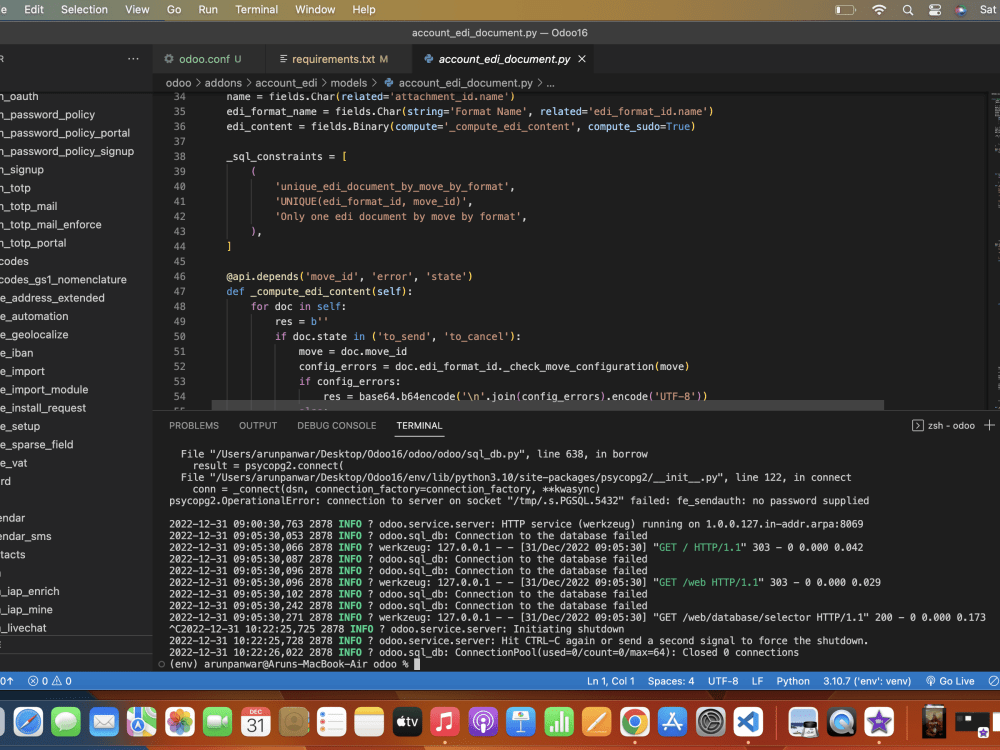Open the explorer's more actions ellipsis
The height and width of the screenshot is (750, 1000).
(133, 59)
